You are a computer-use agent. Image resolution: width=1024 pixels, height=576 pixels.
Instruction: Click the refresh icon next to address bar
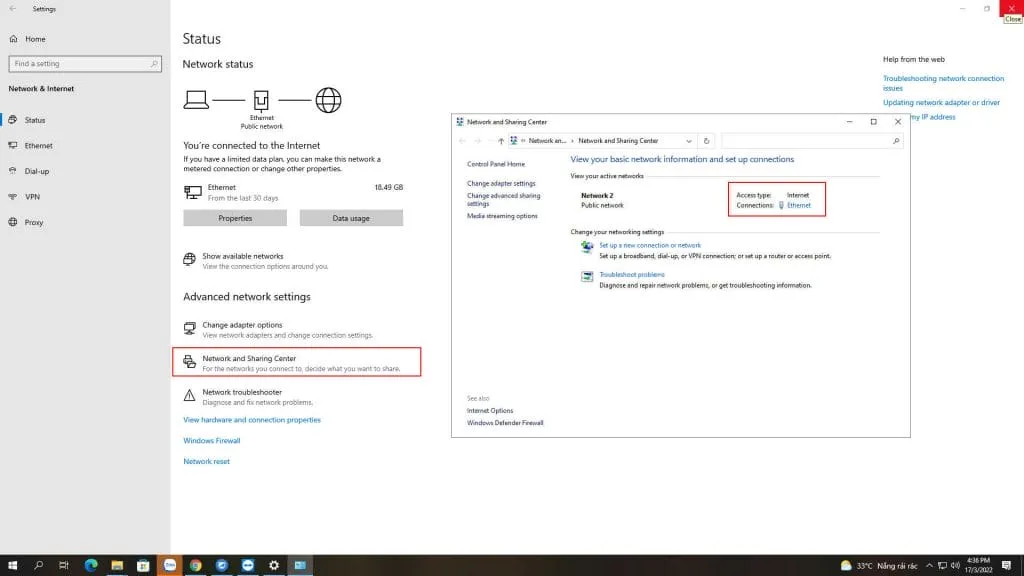coord(706,141)
